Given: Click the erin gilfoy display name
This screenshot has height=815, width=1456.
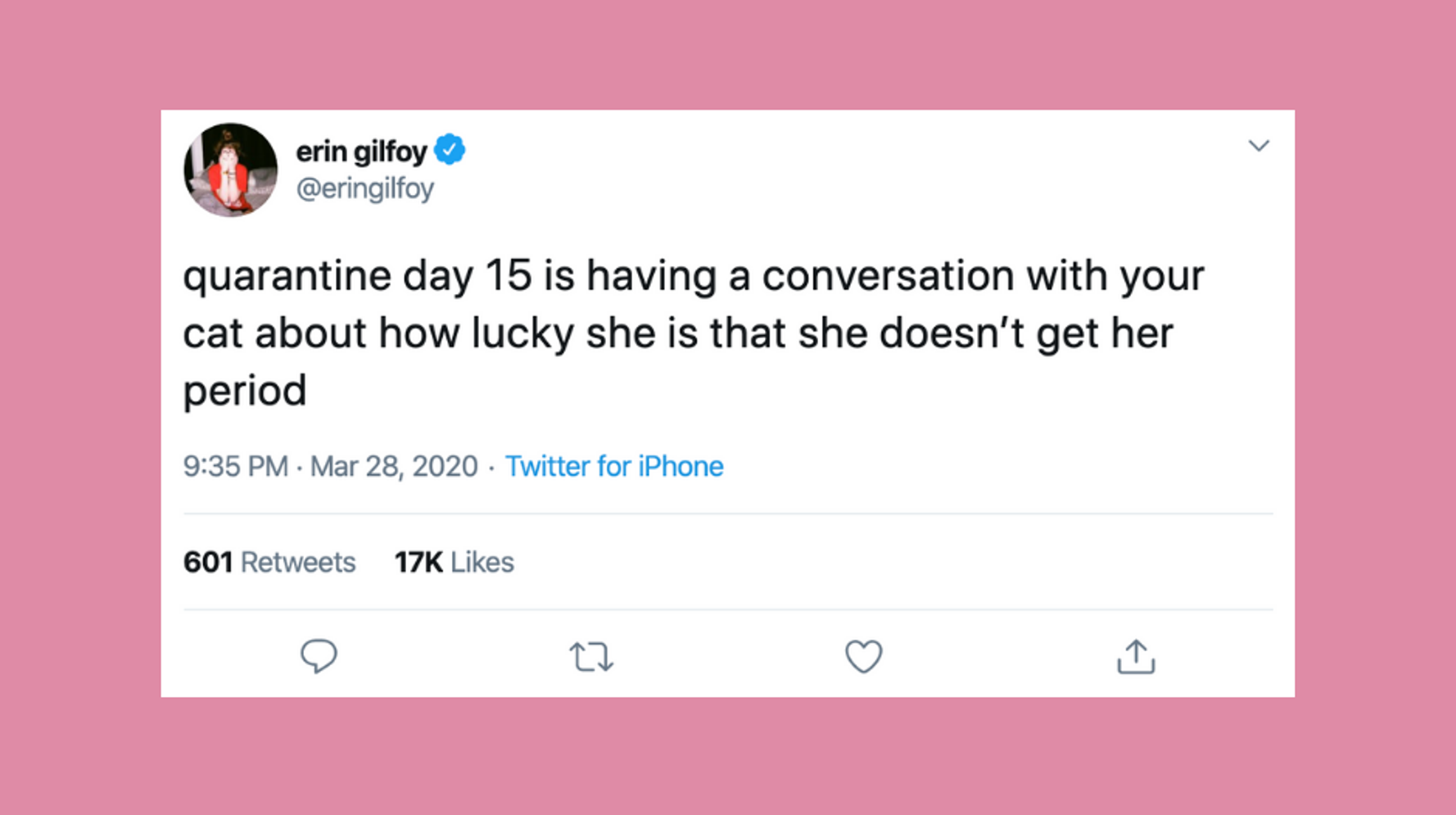Looking at the screenshot, I should point(361,152).
